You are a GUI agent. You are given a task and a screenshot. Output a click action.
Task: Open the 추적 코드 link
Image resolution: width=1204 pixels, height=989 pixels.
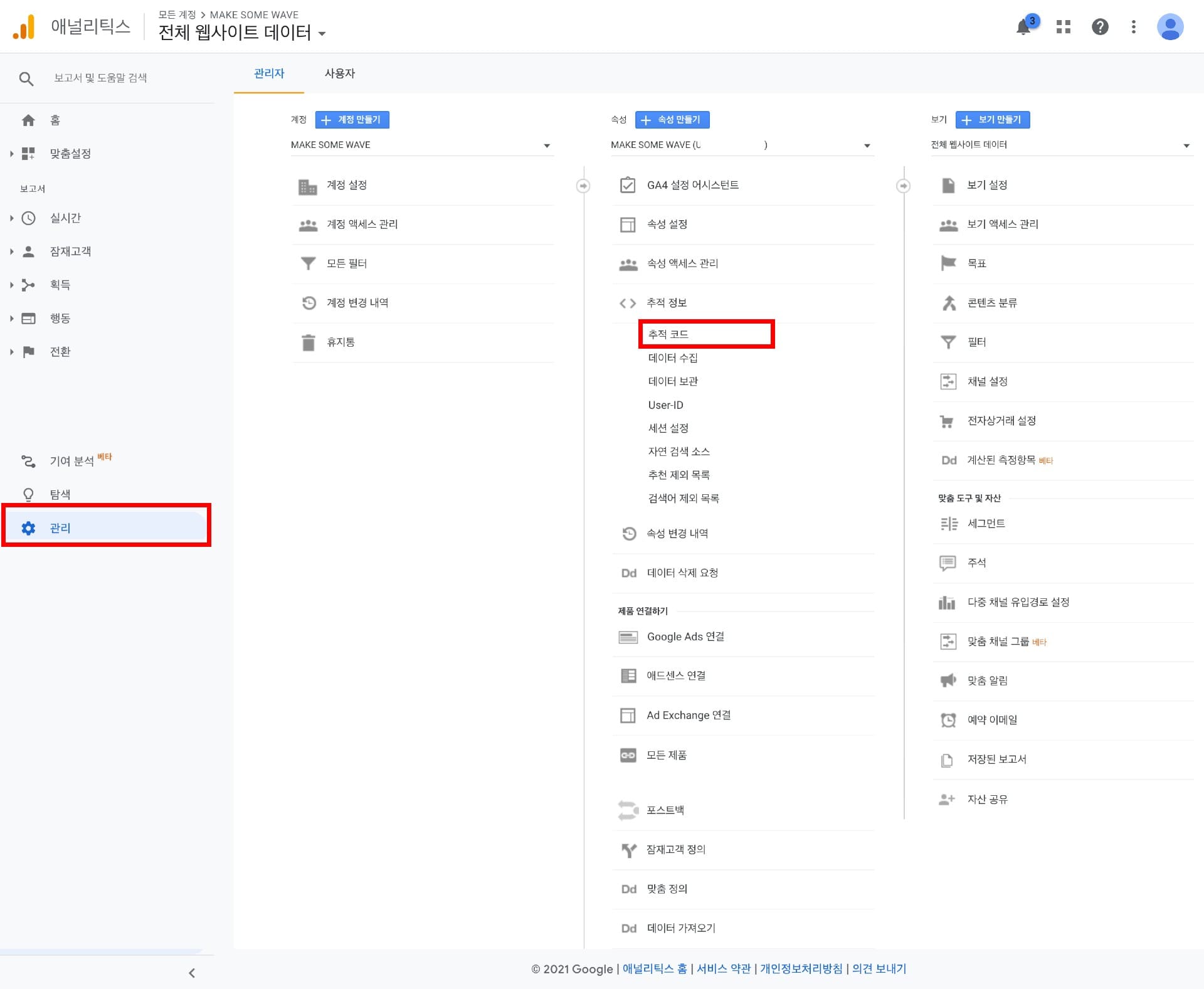pyautogui.click(x=668, y=334)
